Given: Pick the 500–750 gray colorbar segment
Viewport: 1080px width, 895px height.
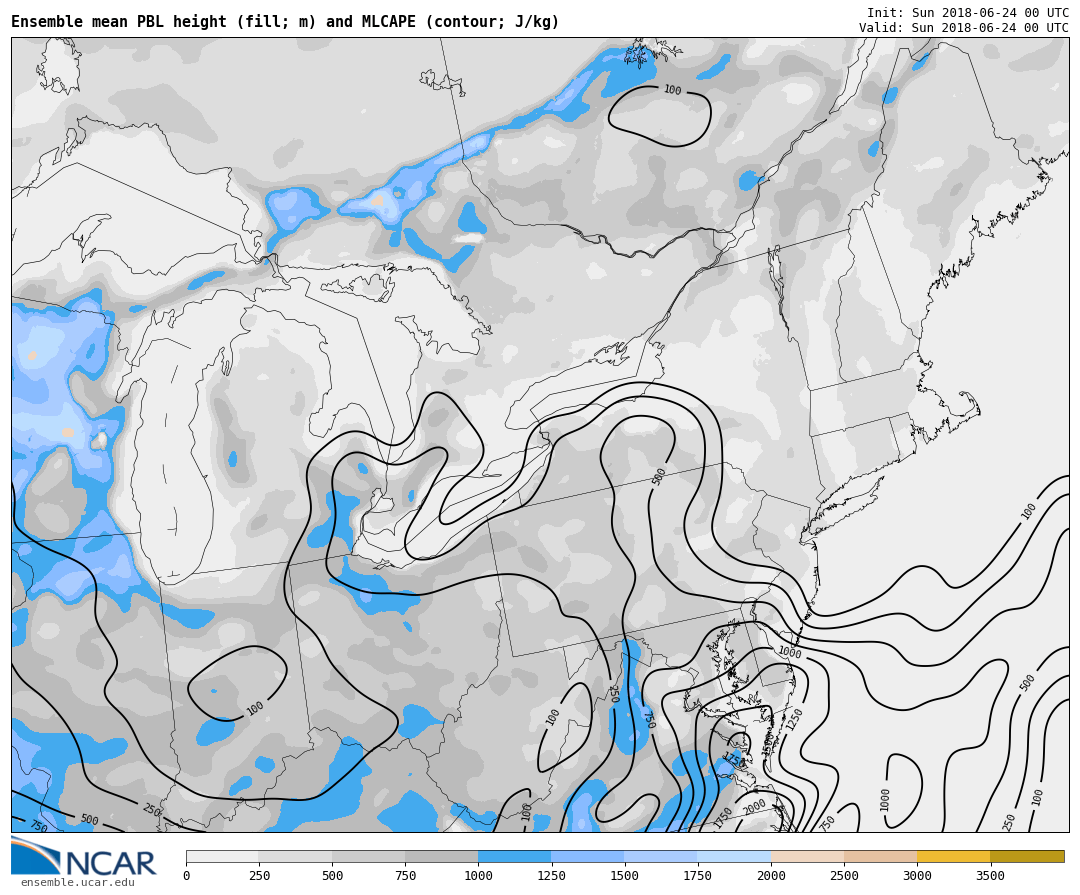Looking at the screenshot, I should tap(368, 856).
